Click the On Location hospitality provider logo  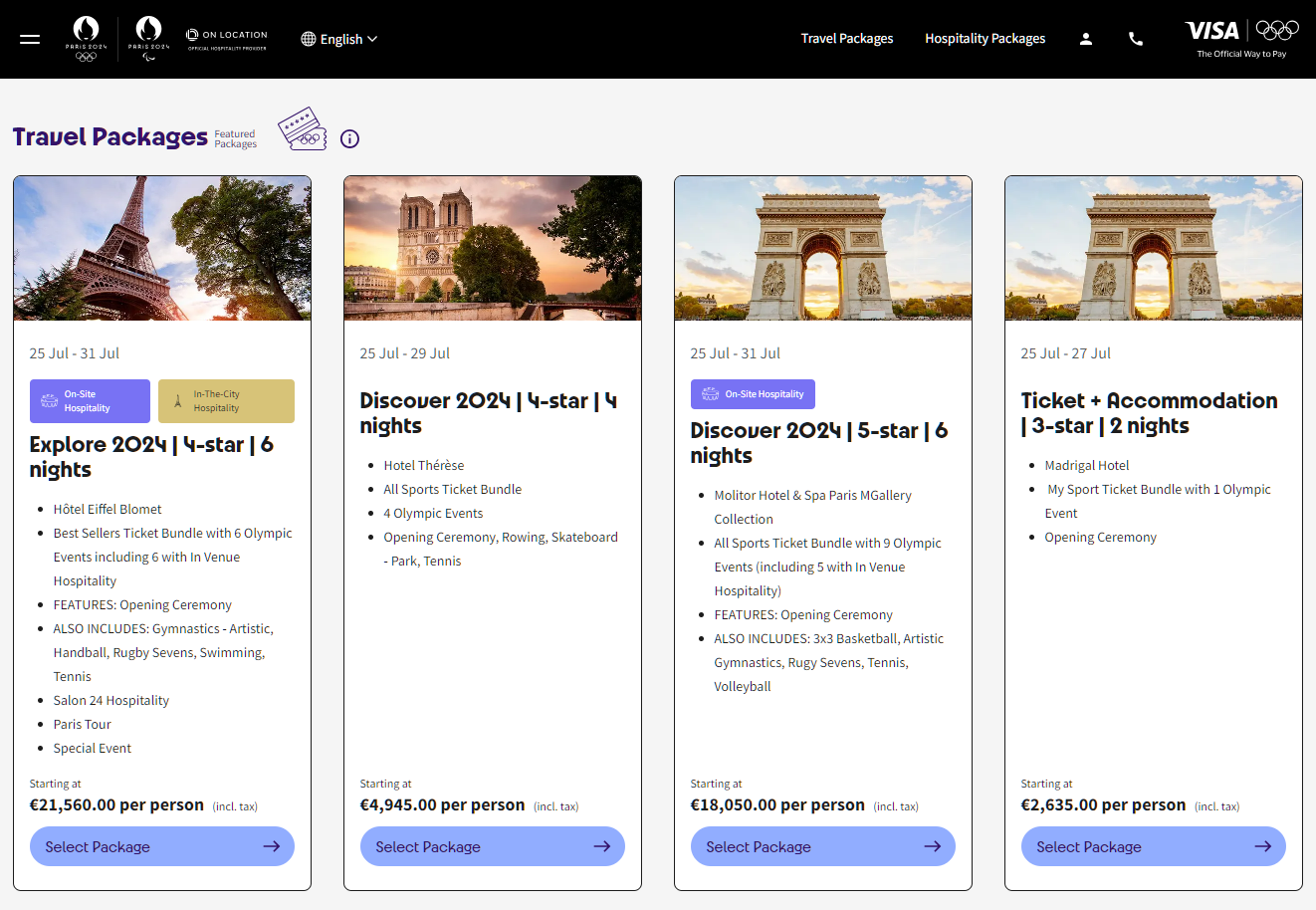pos(227,39)
